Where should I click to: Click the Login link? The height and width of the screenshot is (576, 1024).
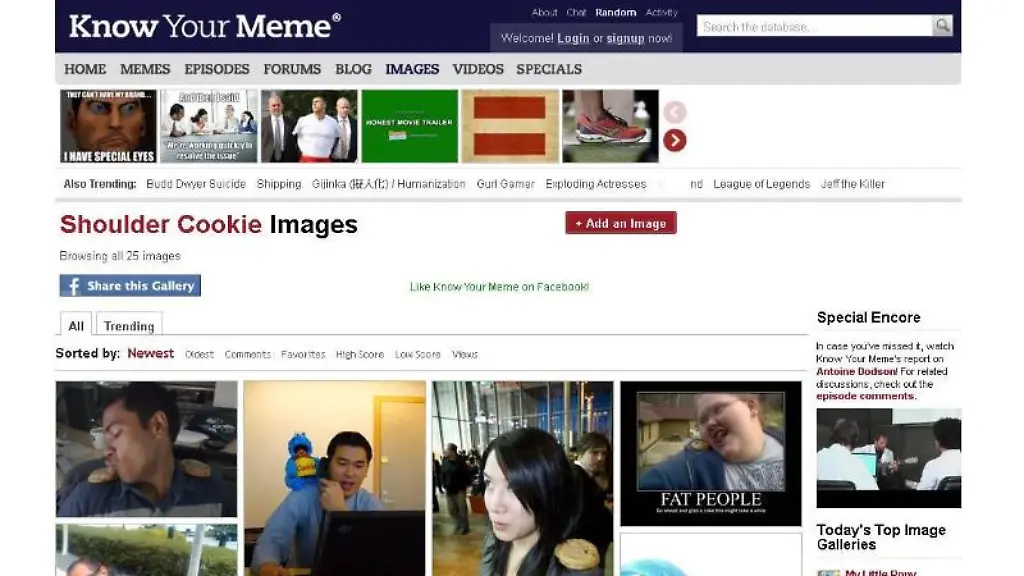[x=573, y=38]
